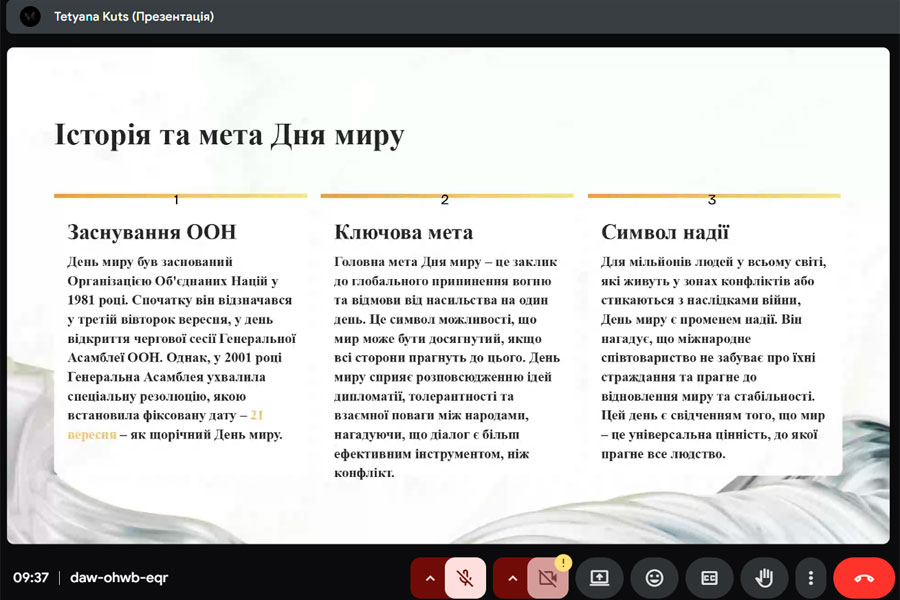Click the orange bar above column 2
This screenshot has width=900, height=600.
click(x=446, y=196)
